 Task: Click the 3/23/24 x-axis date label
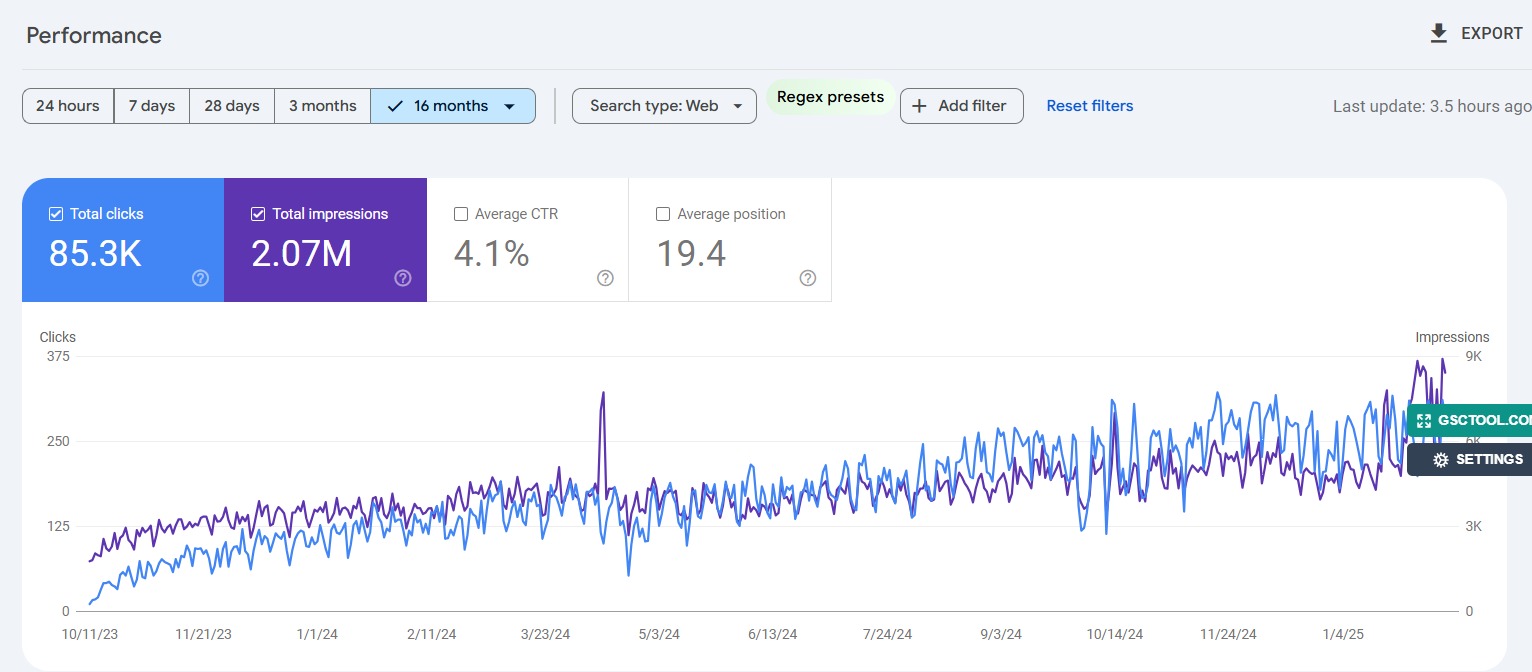tap(546, 635)
